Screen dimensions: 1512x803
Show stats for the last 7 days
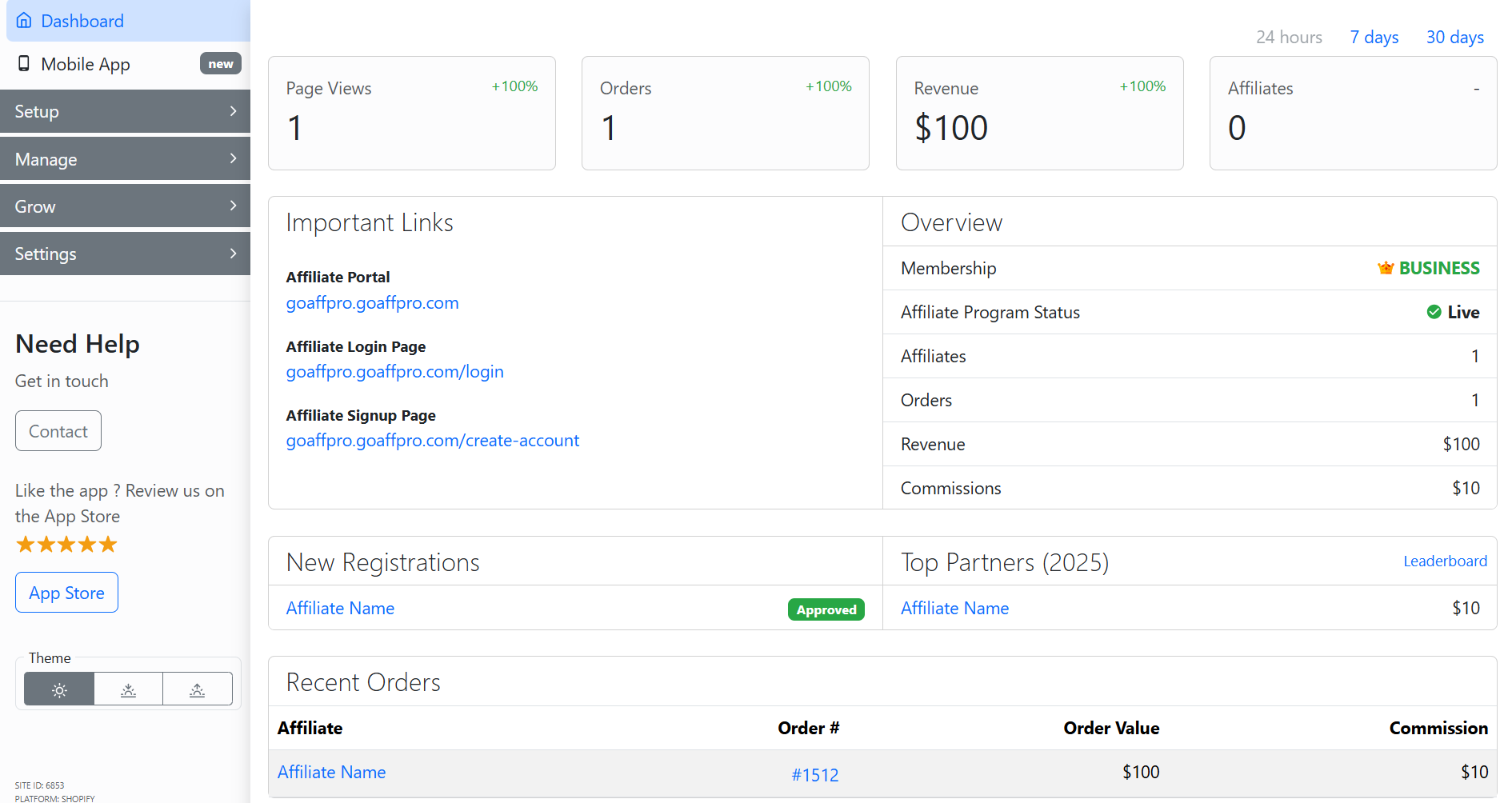click(x=1374, y=38)
